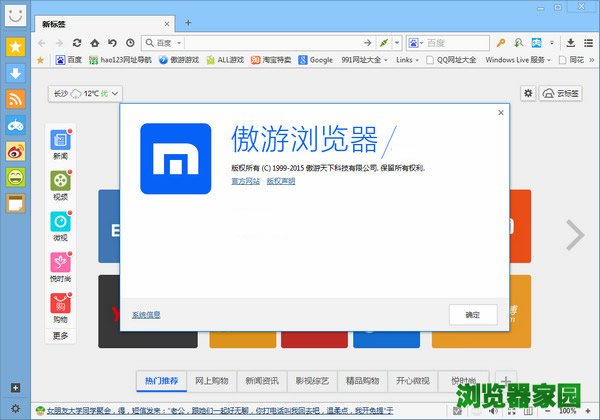The width and height of the screenshot is (600, 420).
Task: Open the 视频 video shortcut icon
Action: tap(61, 181)
